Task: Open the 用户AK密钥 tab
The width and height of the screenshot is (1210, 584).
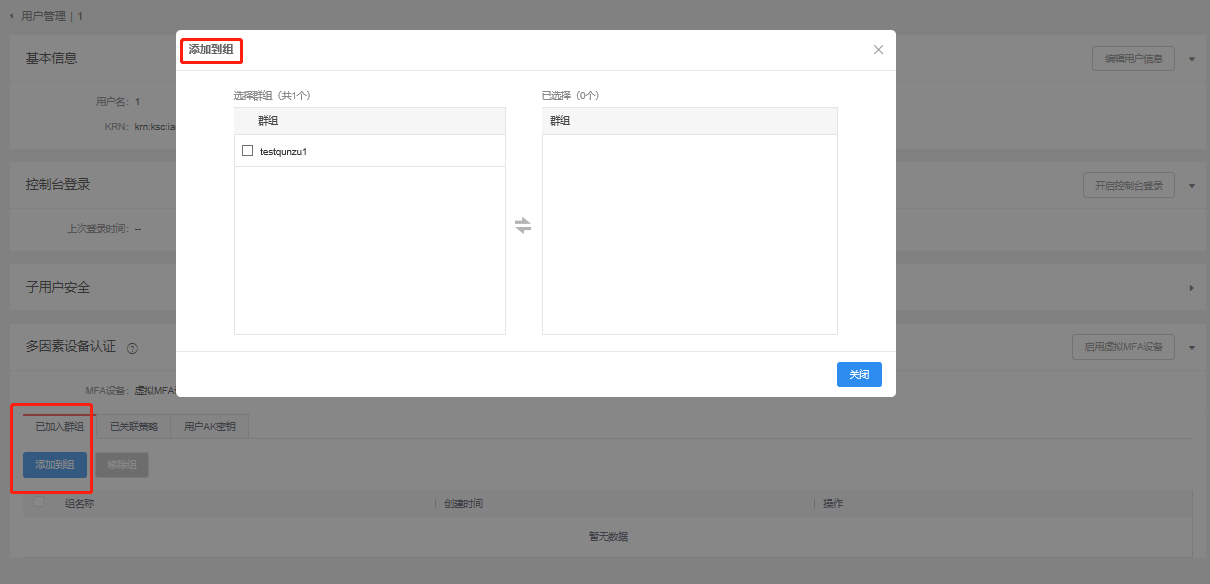Action: pyautogui.click(x=210, y=427)
